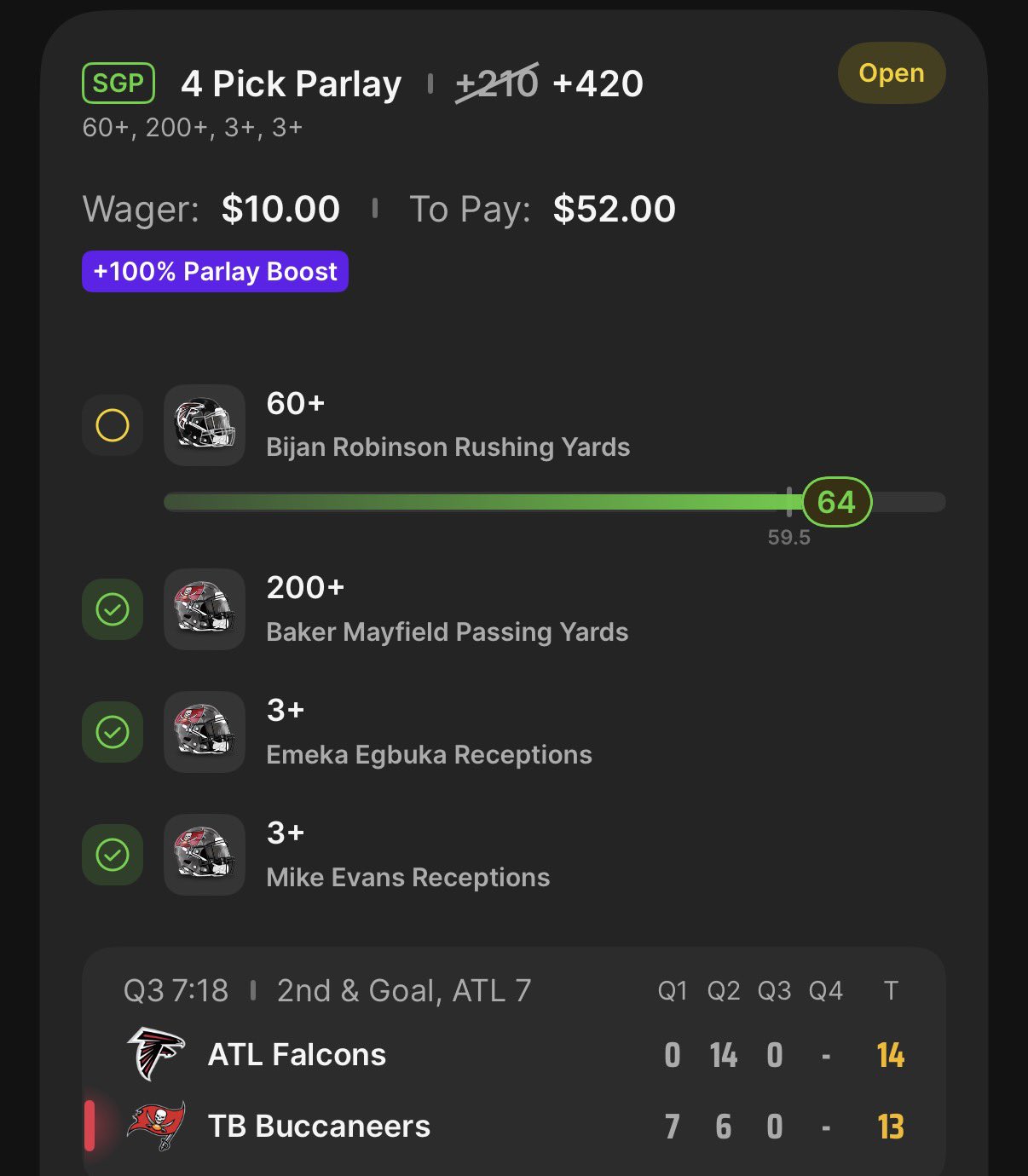Screen dimensions: 1028x1176
Task: Tap the green checkmark for Mike Evans
Action: pos(113,855)
